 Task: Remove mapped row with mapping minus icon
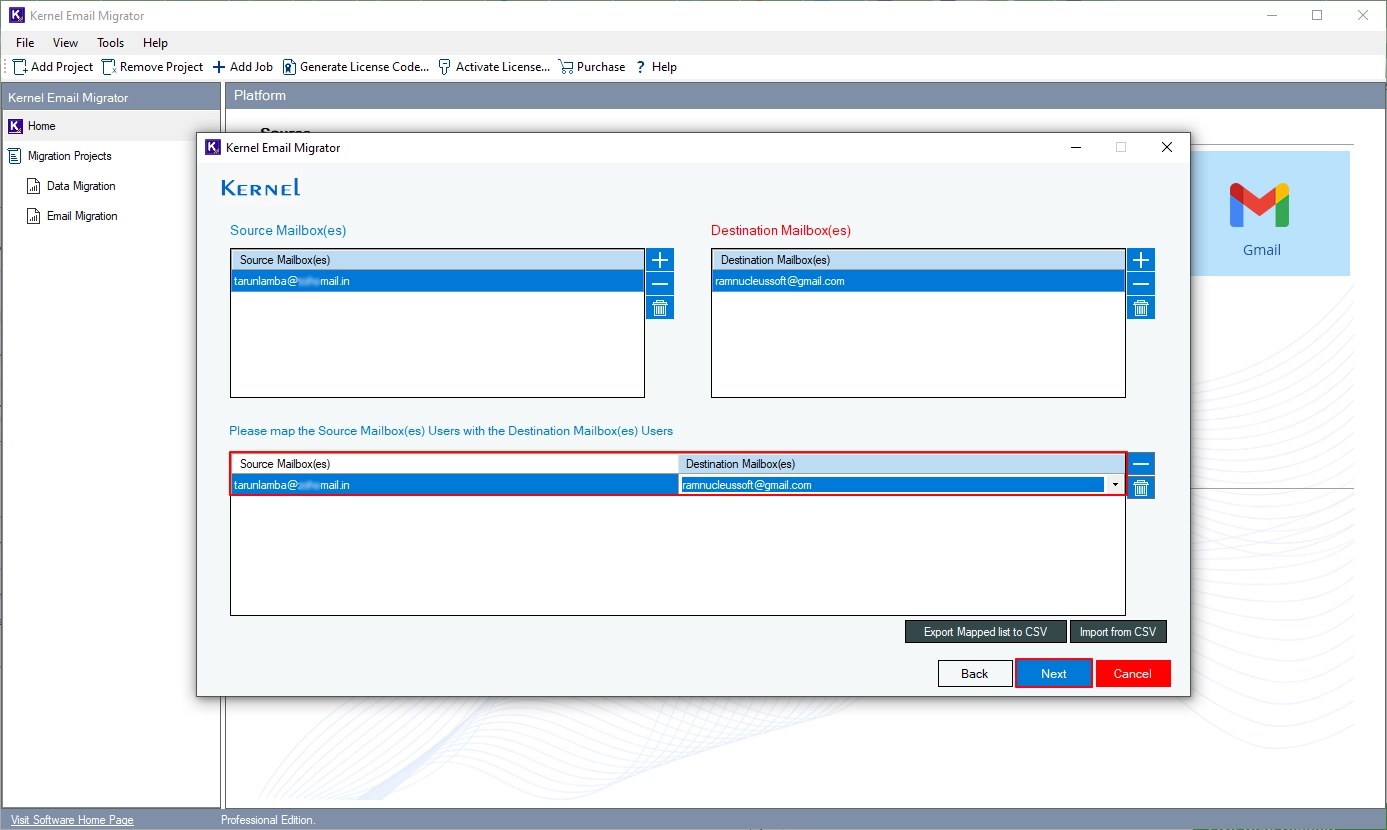[x=1141, y=464]
